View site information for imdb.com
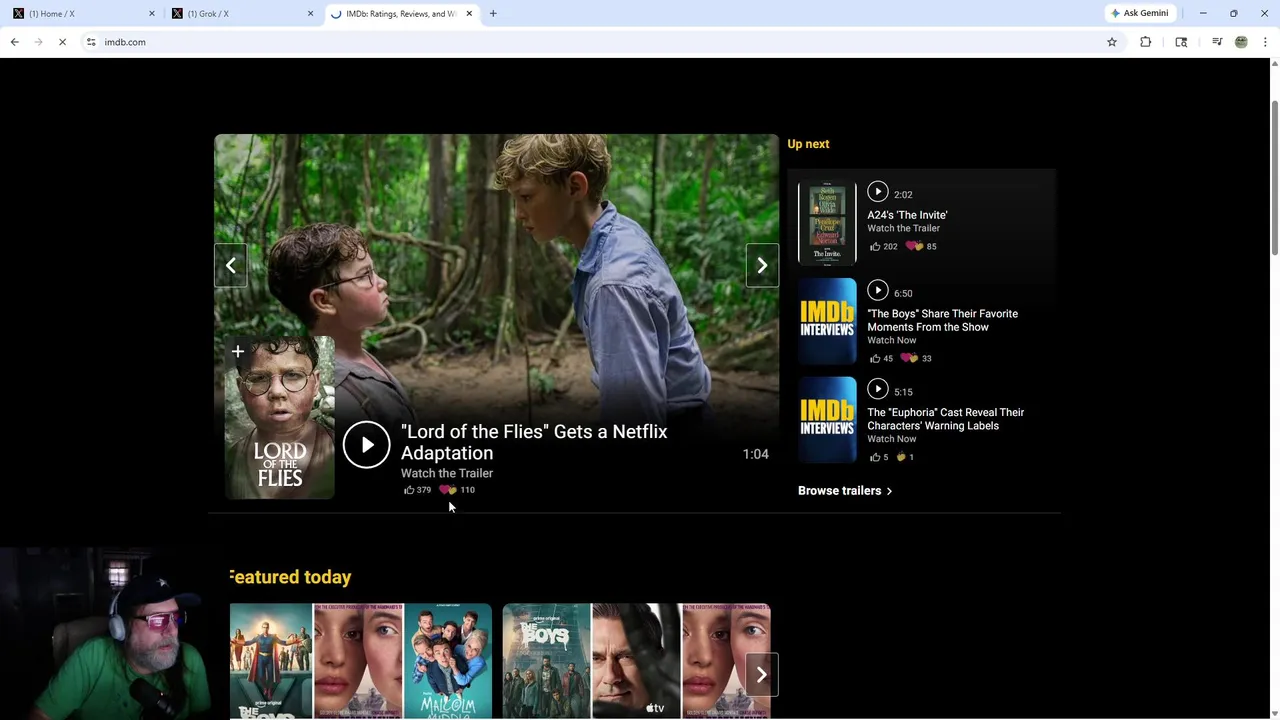The image size is (1280, 720). (91, 42)
